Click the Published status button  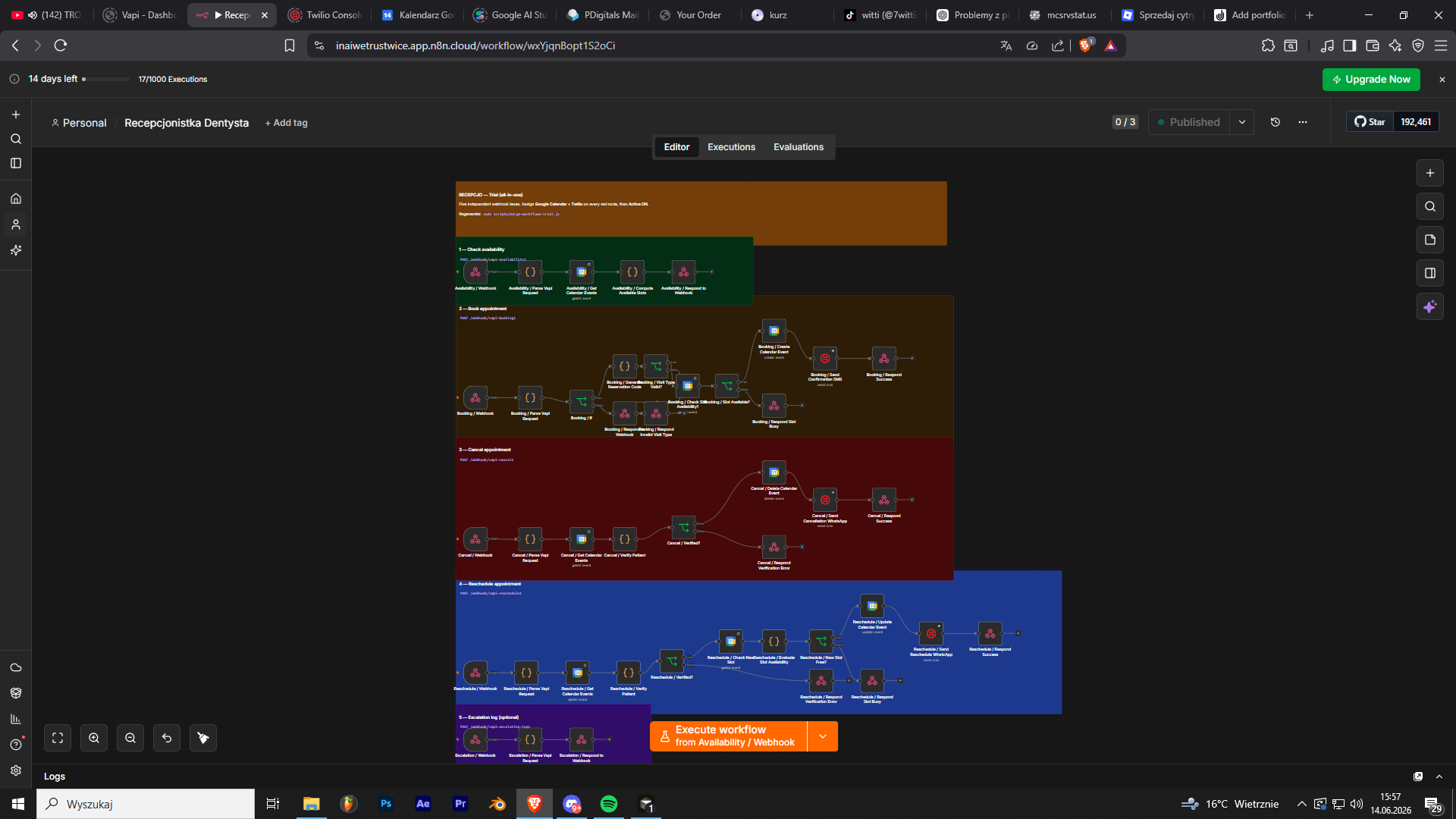click(1189, 122)
